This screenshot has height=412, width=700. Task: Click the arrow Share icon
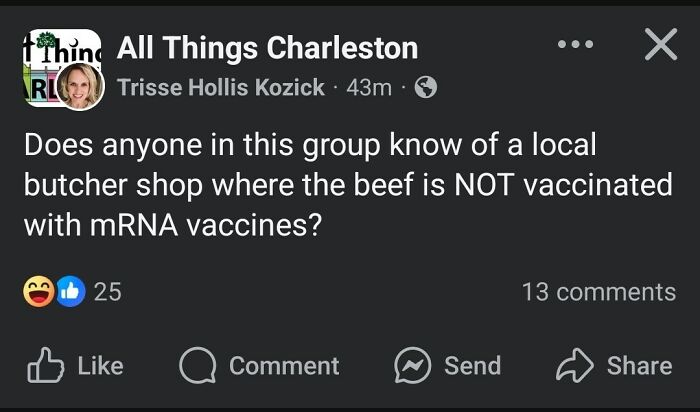point(576,365)
